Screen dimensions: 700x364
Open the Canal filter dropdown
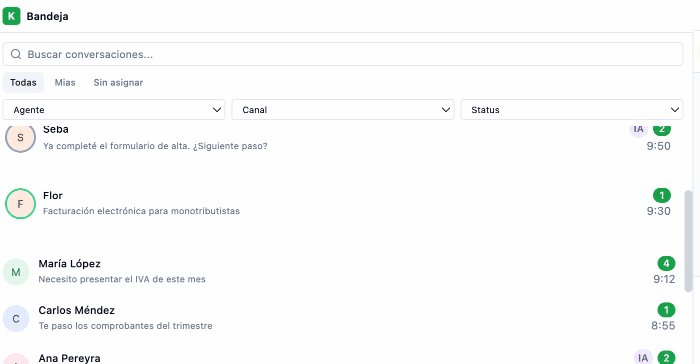(343, 110)
